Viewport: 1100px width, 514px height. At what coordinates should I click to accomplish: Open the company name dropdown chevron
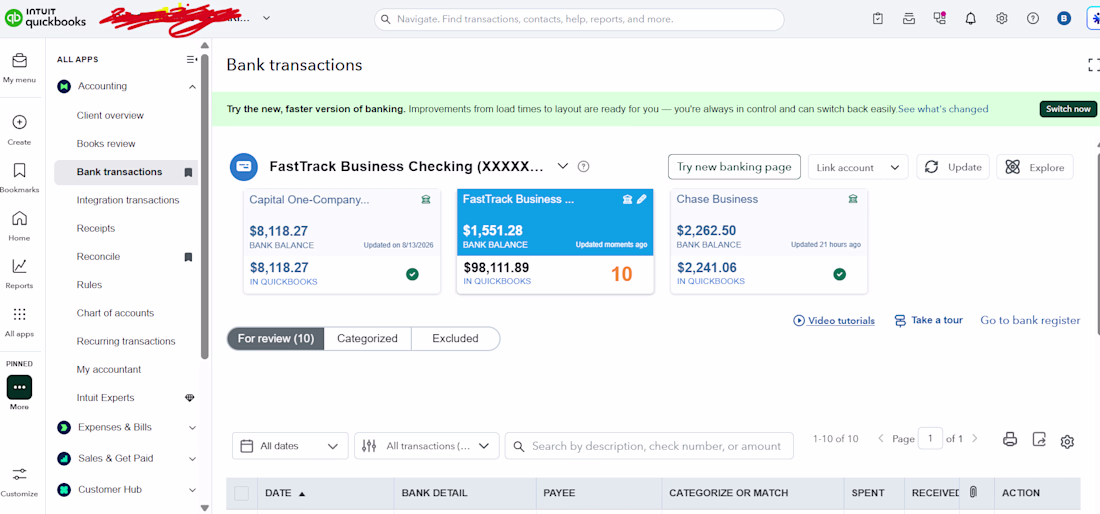click(267, 18)
